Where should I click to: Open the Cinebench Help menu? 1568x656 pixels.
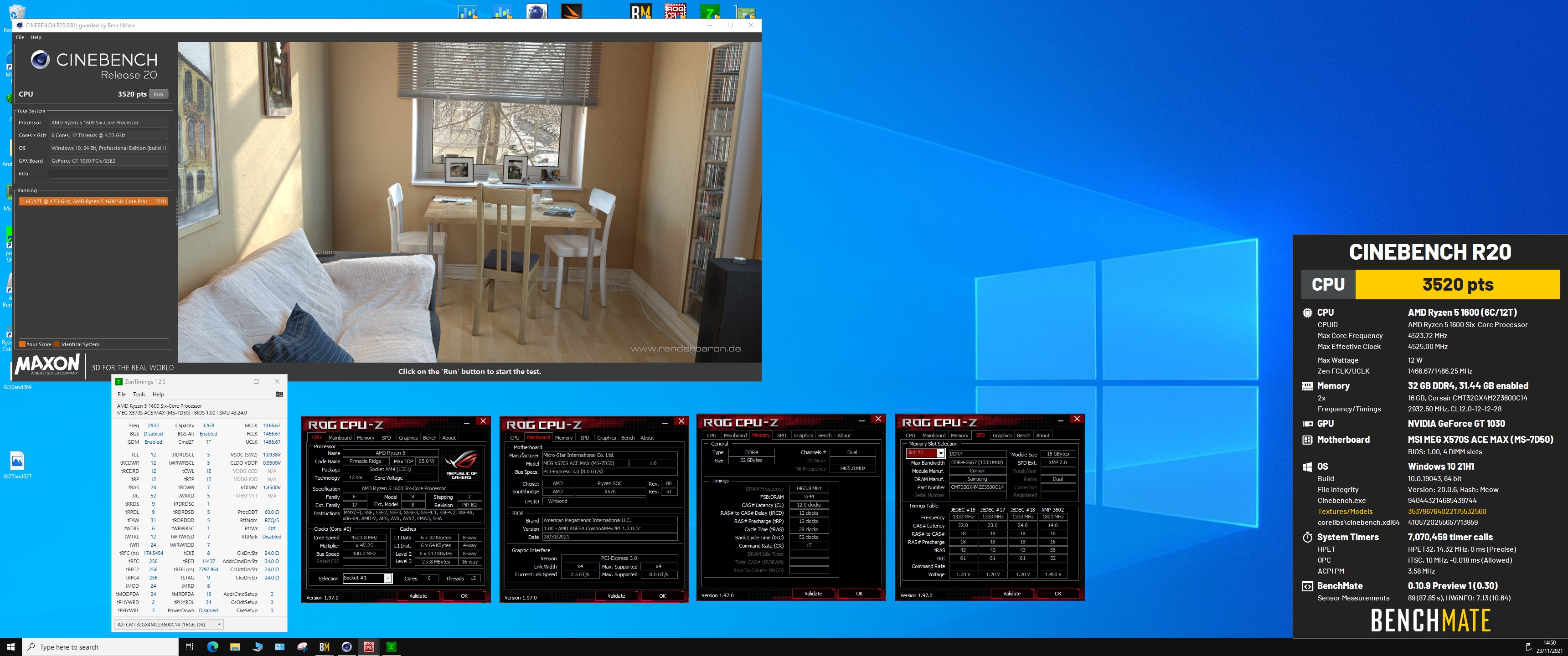pos(36,38)
